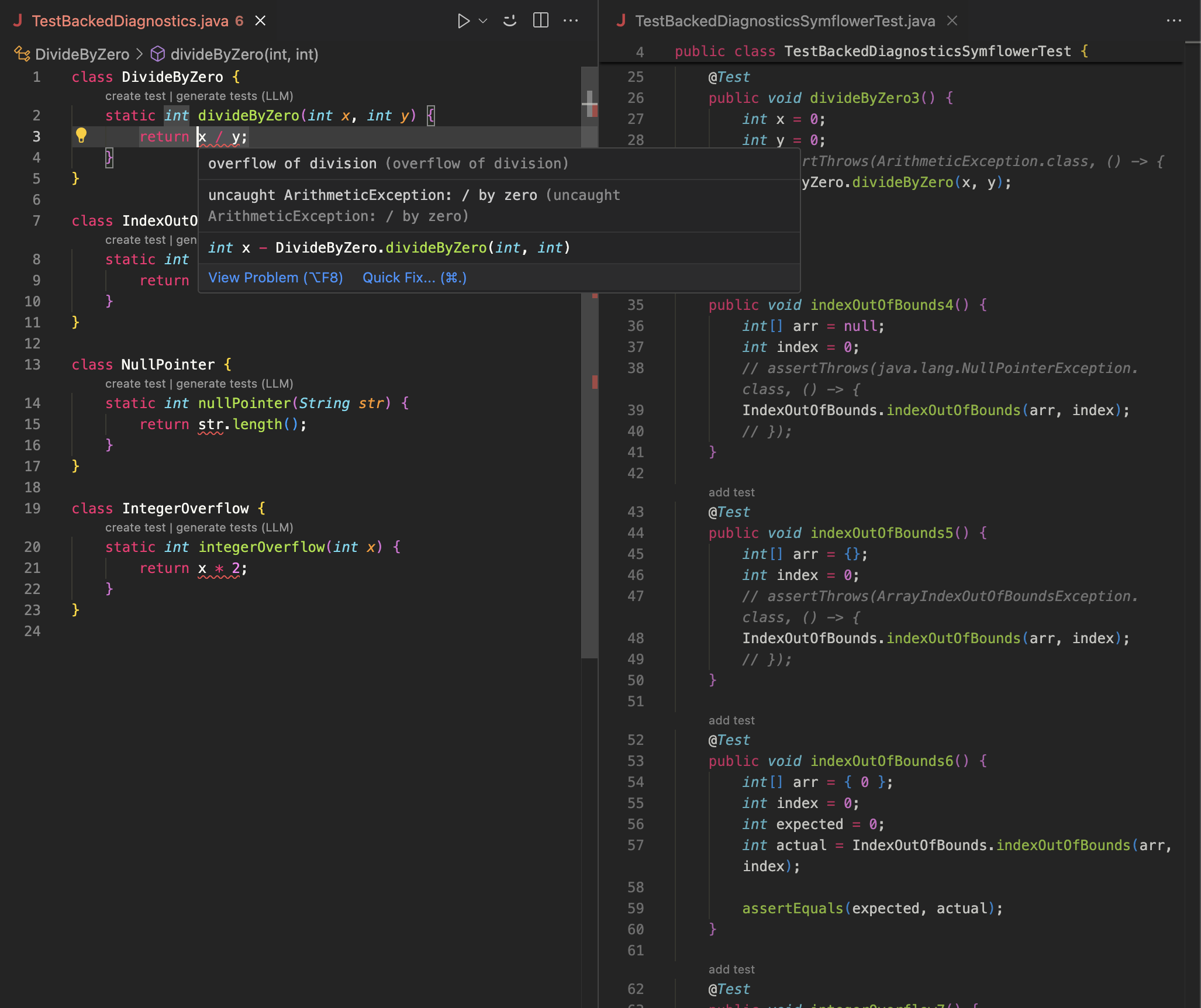Close the TestBackedDiagnostics.java tab
The height and width of the screenshot is (1008, 1201).
pyautogui.click(x=261, y=21)
